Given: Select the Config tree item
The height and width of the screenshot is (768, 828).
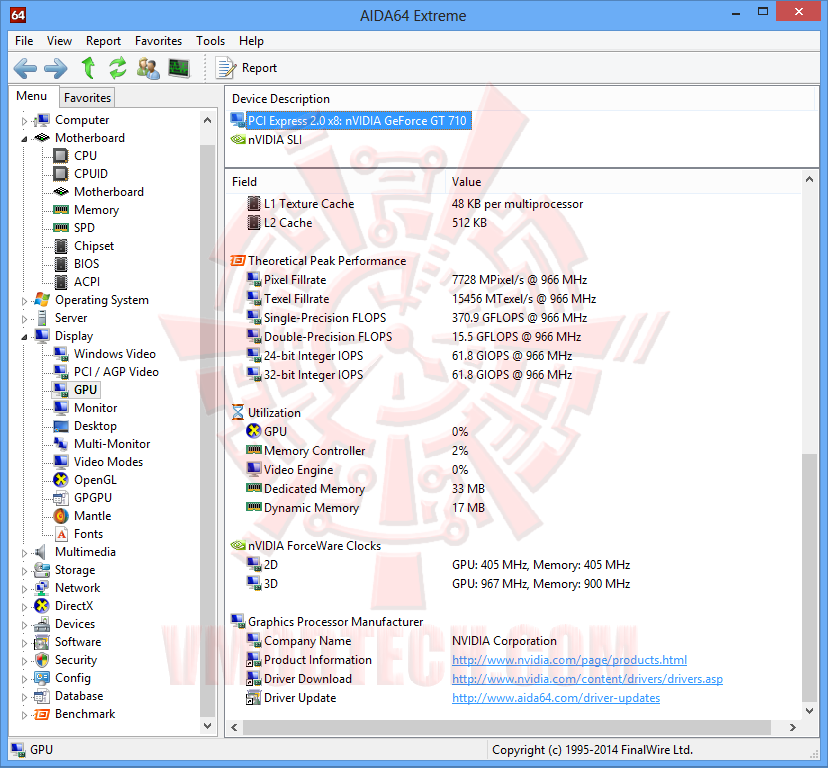Looking at the screenshot, I should [72, 678].
